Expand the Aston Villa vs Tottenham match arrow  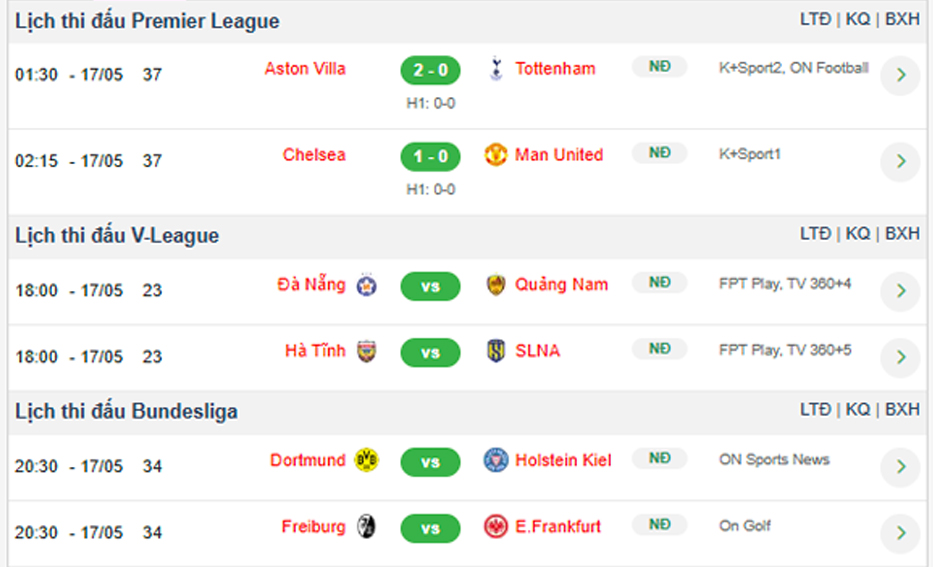[900, 75]
